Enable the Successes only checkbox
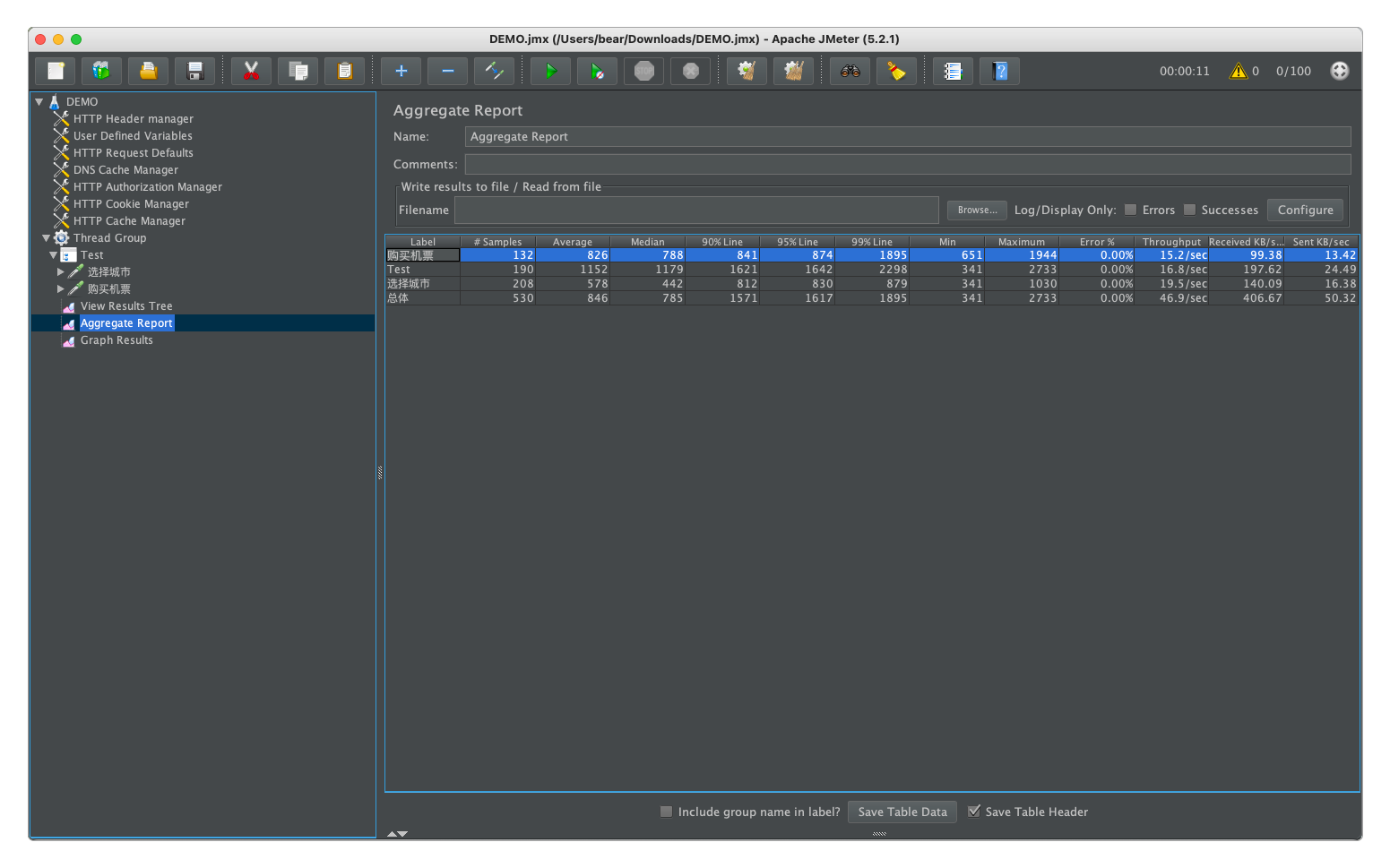 (x=1190, y=210)
